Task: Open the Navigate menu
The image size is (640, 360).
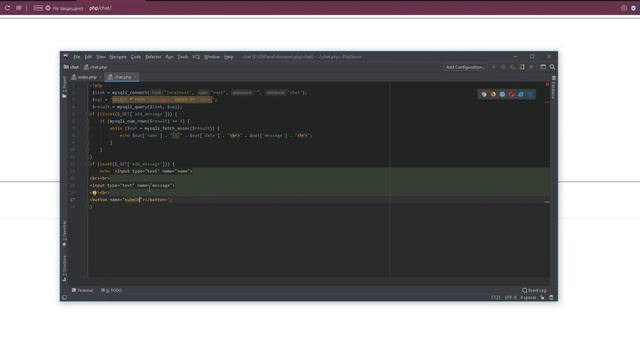Action: click(118, 57)
